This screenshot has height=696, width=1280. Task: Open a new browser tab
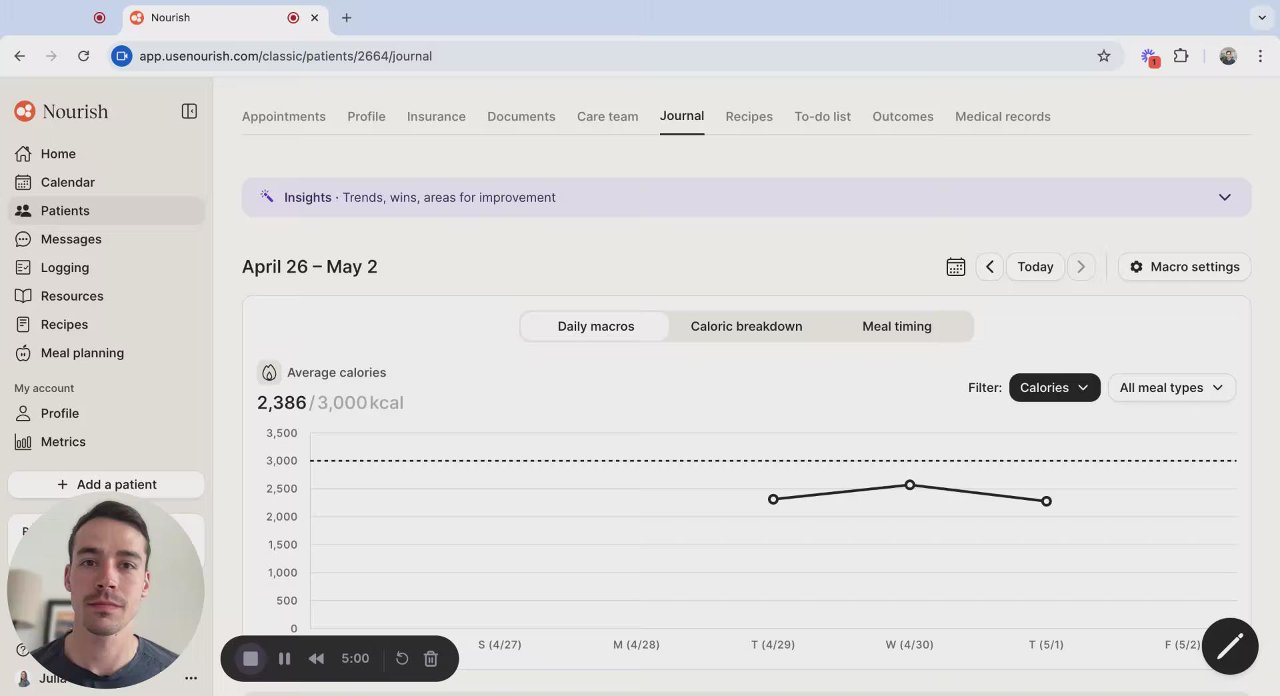pyautogui.click(x=347, y=18)
